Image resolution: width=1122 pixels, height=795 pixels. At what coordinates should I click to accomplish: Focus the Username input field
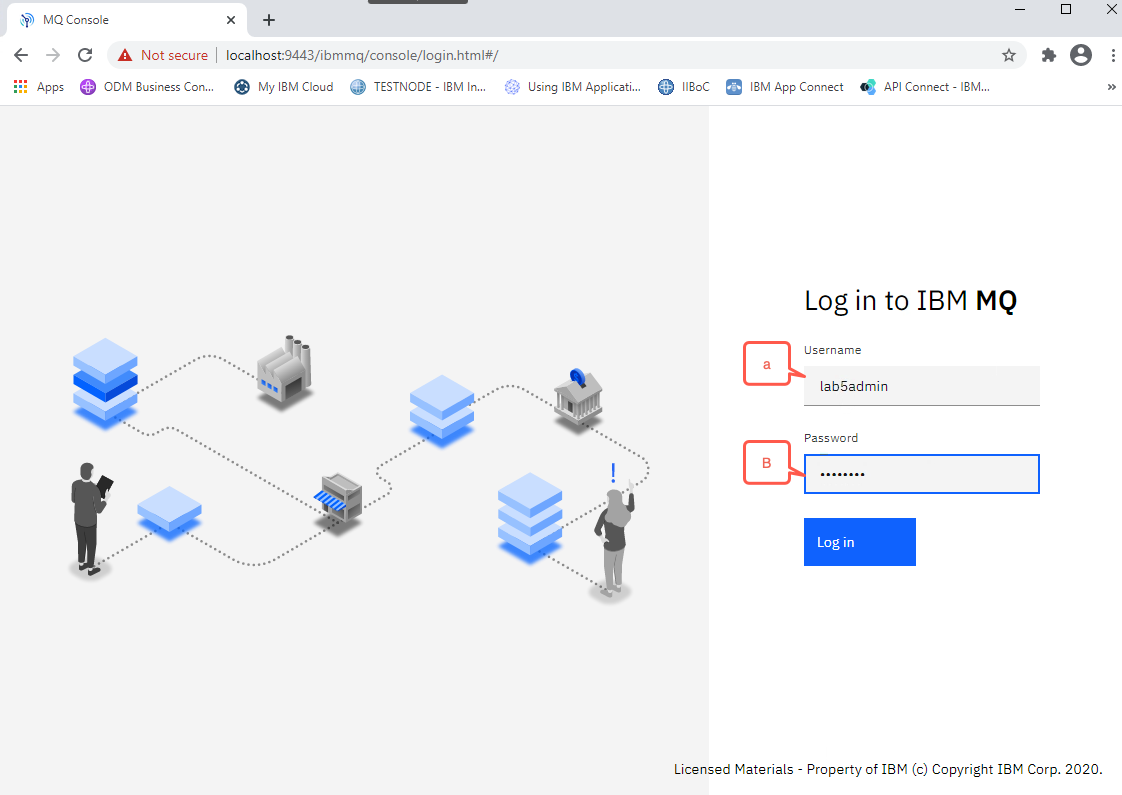point(922,386)
